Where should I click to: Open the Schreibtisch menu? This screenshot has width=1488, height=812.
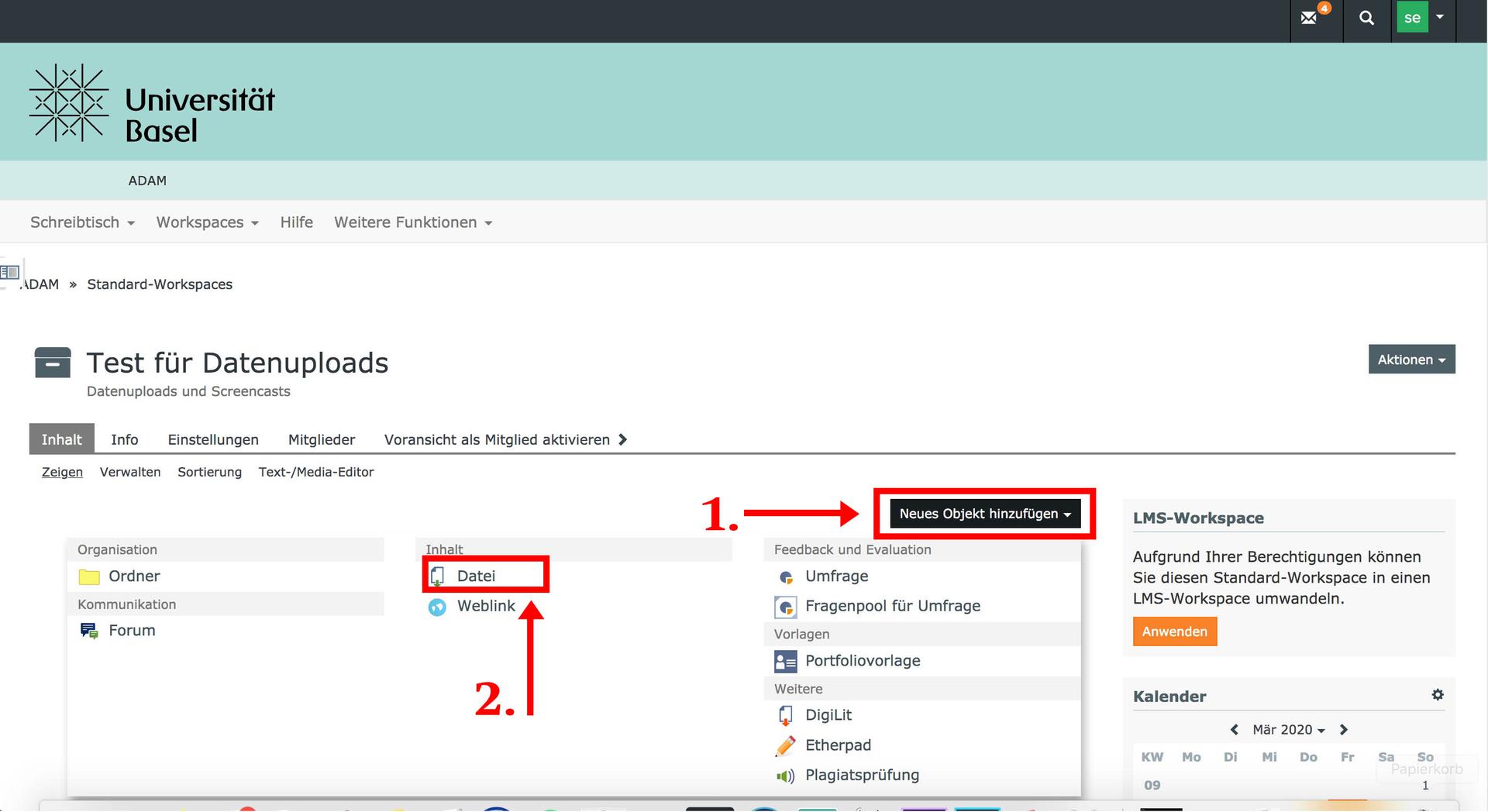coord(82,222)
